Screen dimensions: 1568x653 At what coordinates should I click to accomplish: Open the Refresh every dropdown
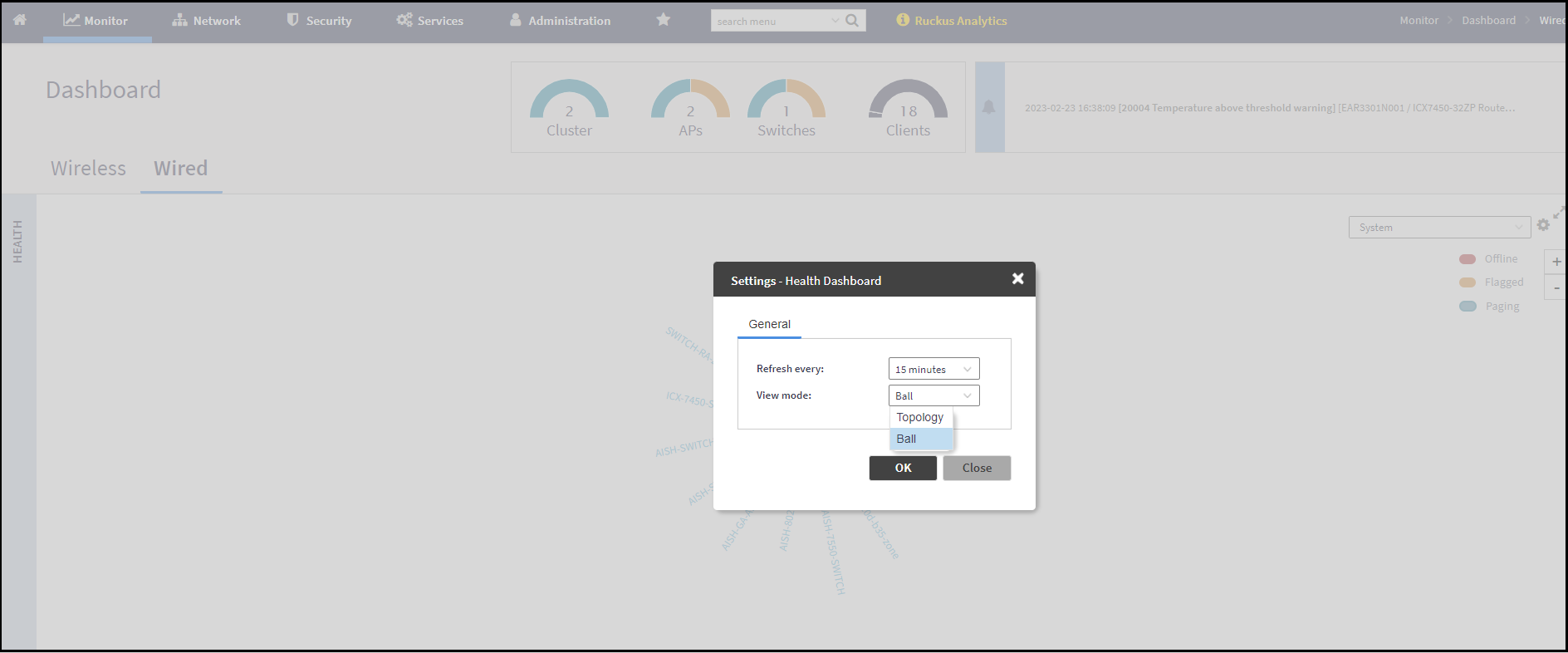(x=933, y=369)
